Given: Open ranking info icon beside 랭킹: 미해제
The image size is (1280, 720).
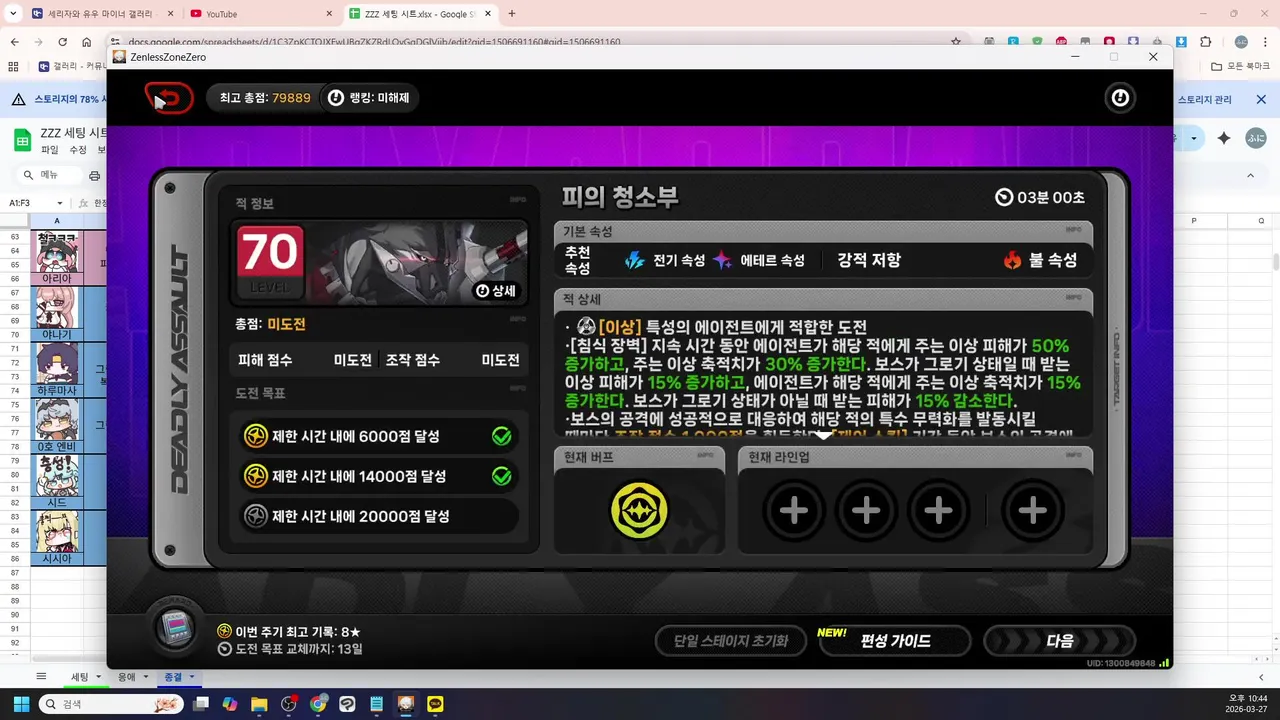Looking at the screenshot, I should [x=336, y=98].
